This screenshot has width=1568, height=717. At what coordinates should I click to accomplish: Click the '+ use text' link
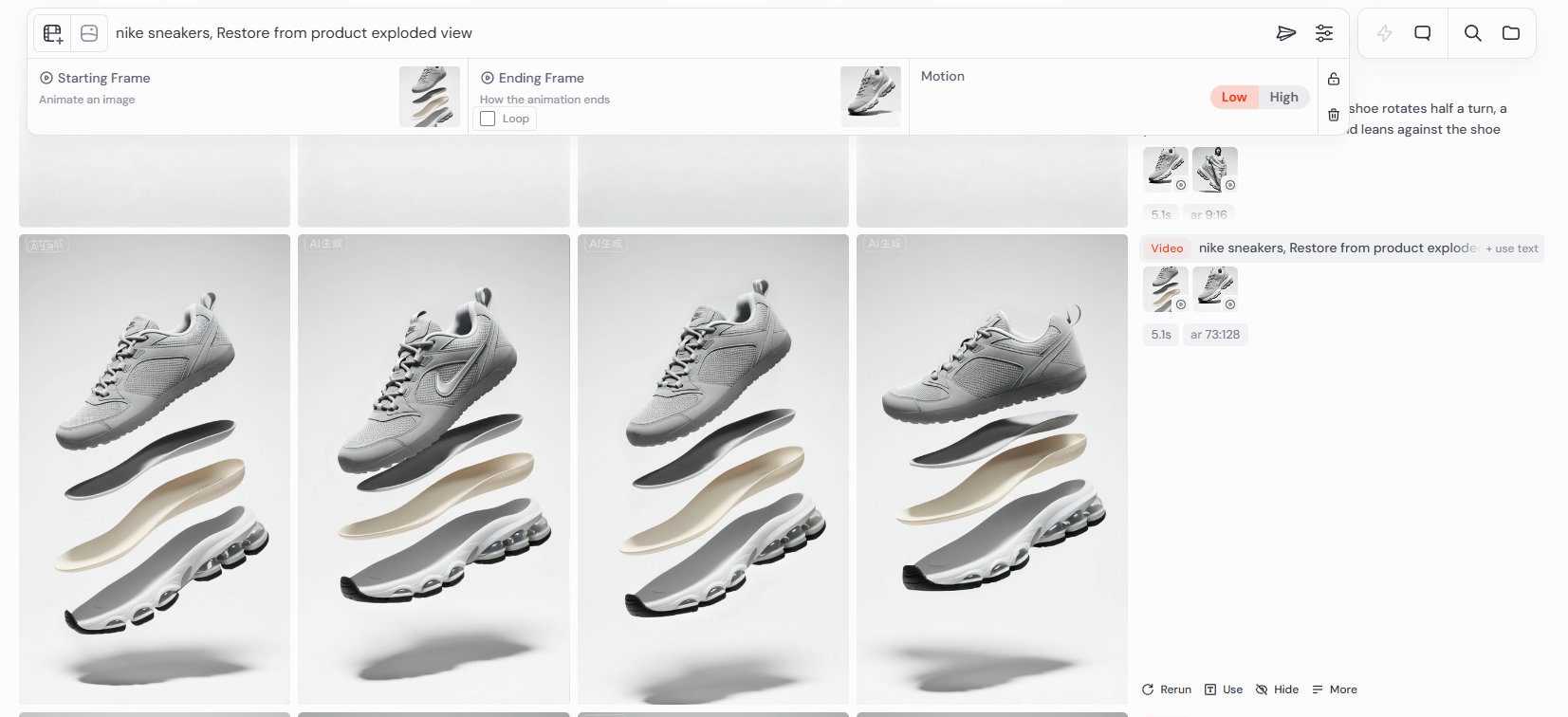(1511, 248)
